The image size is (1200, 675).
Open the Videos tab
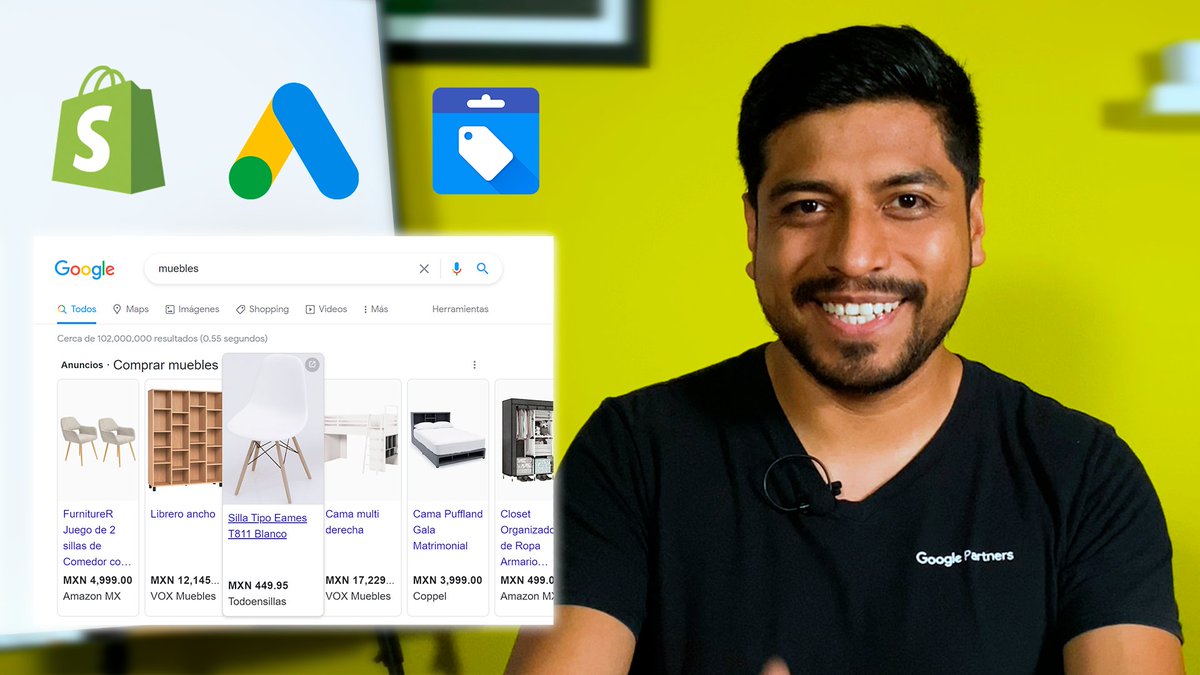click(x=326, y=310)
